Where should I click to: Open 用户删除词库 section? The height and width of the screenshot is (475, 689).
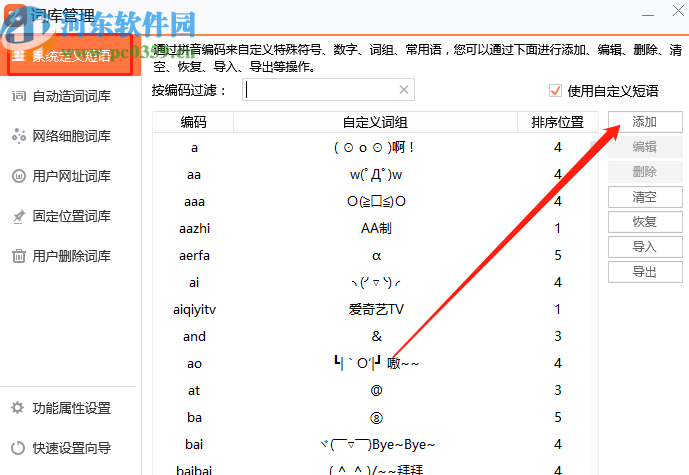pos(70,256)
